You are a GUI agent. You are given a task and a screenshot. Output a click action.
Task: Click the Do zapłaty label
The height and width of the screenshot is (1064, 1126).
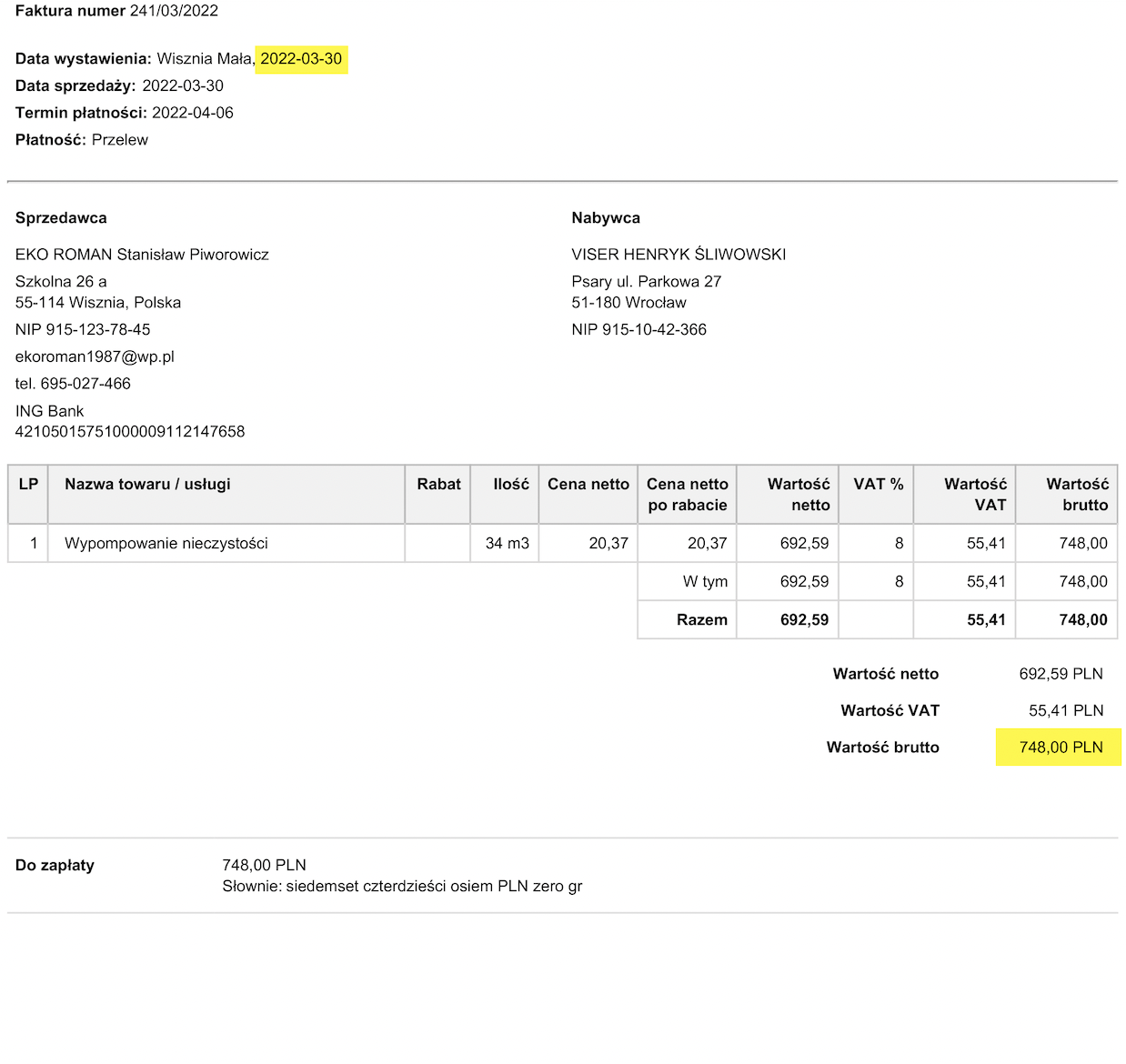pos(55,866)
